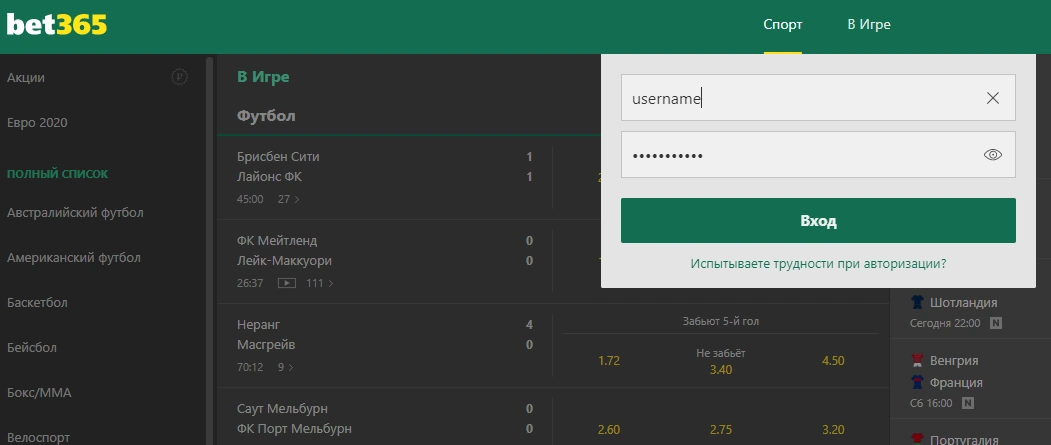
Task: Switch to the Спорт tab
Action: 782,25
